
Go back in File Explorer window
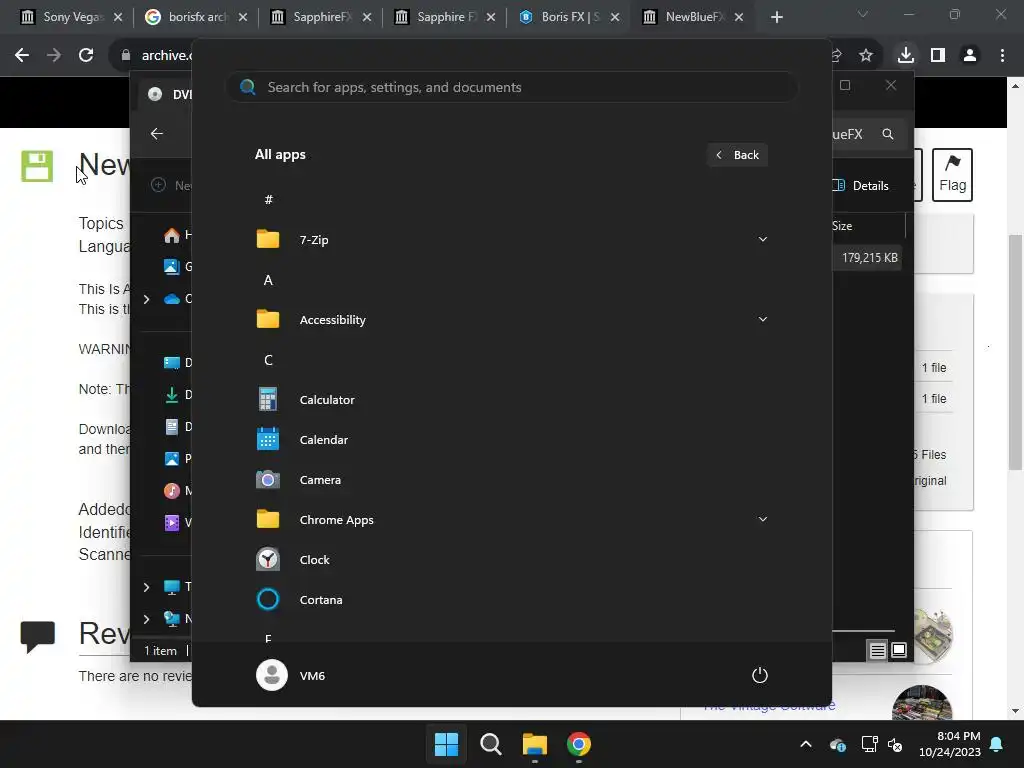157,134
